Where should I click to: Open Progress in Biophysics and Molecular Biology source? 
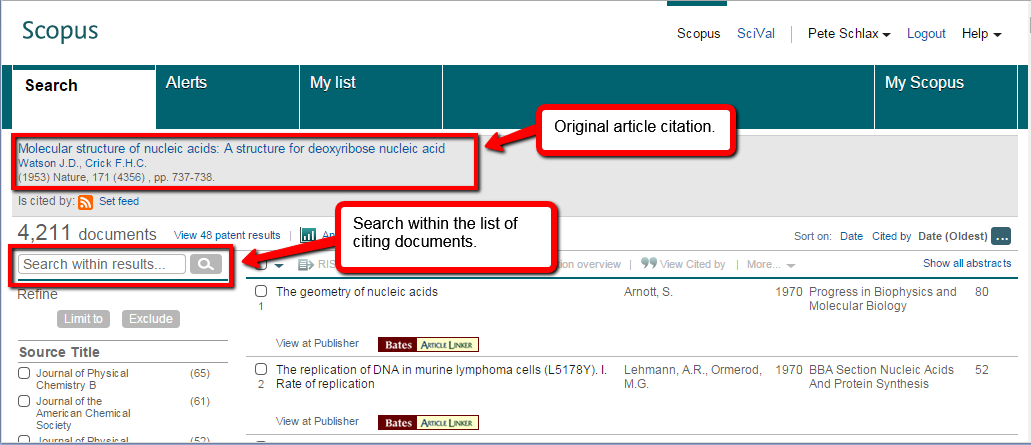(882, 299)
